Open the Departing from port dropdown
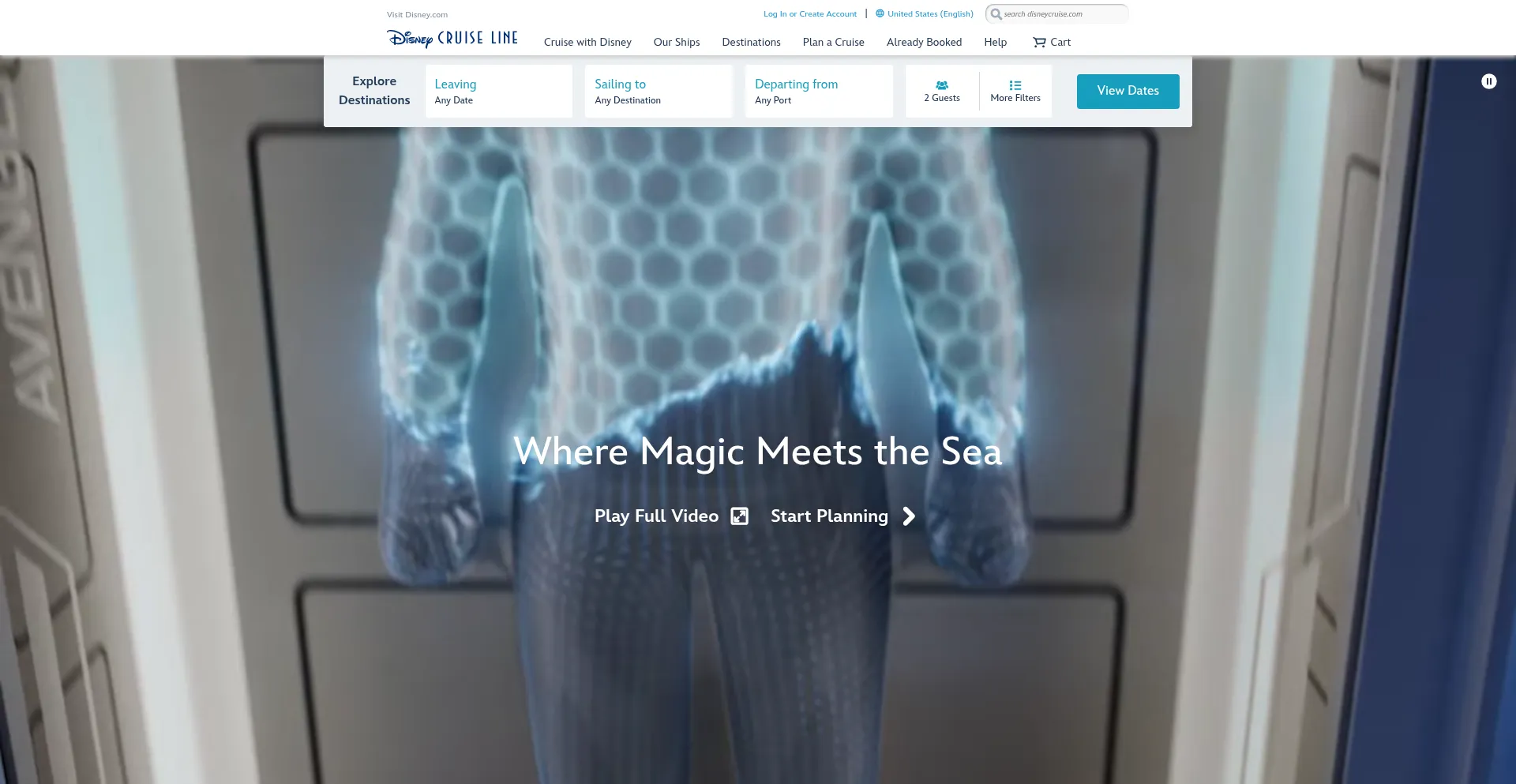The image size is (1516, 784). (x=819, y=92)
